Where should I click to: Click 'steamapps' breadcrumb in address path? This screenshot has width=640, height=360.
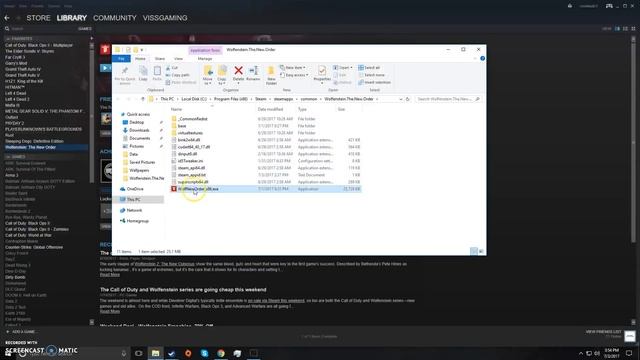(x=283, y=99)
